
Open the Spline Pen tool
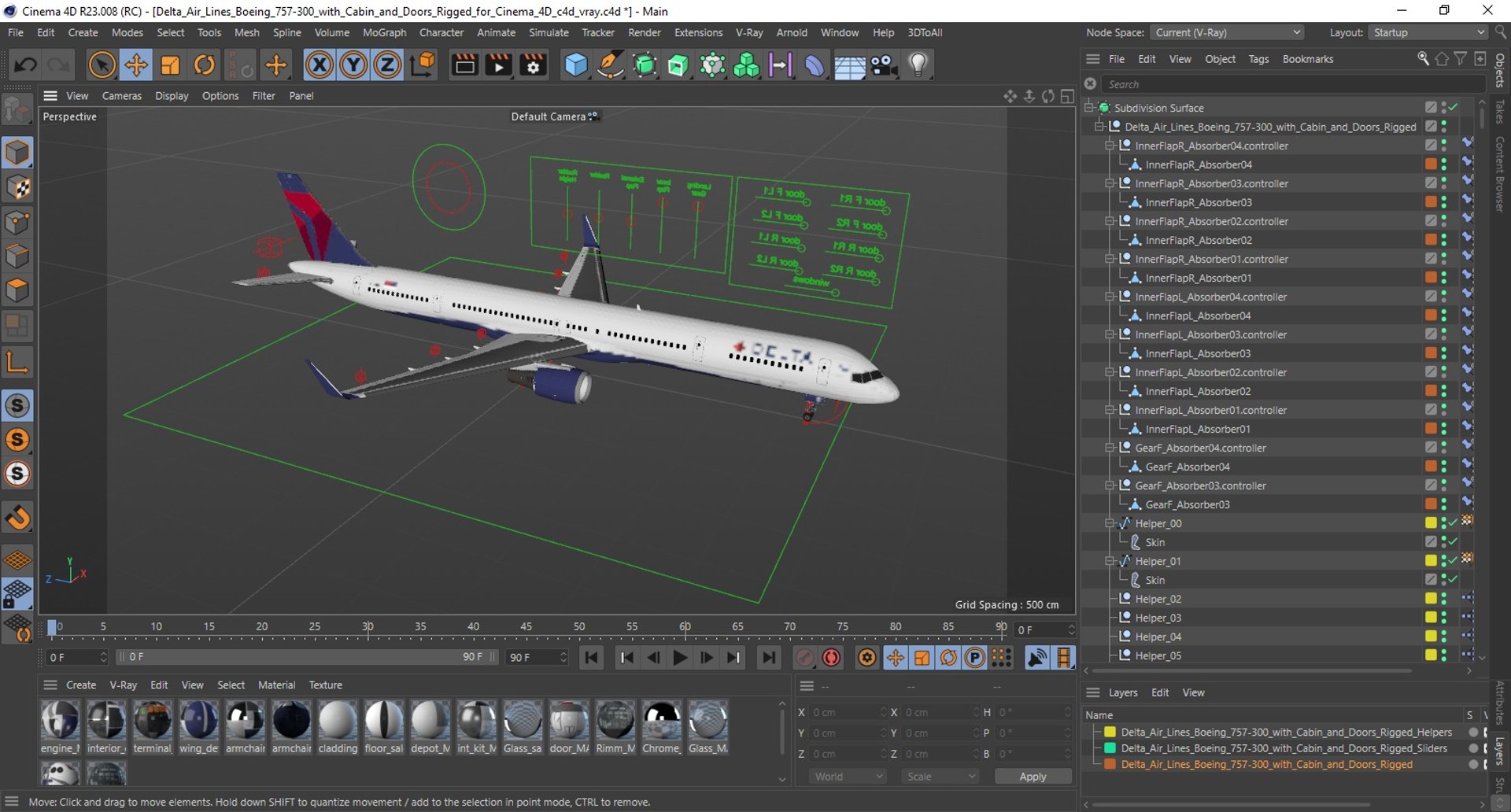pyautogui.click(x=610, y=65)
